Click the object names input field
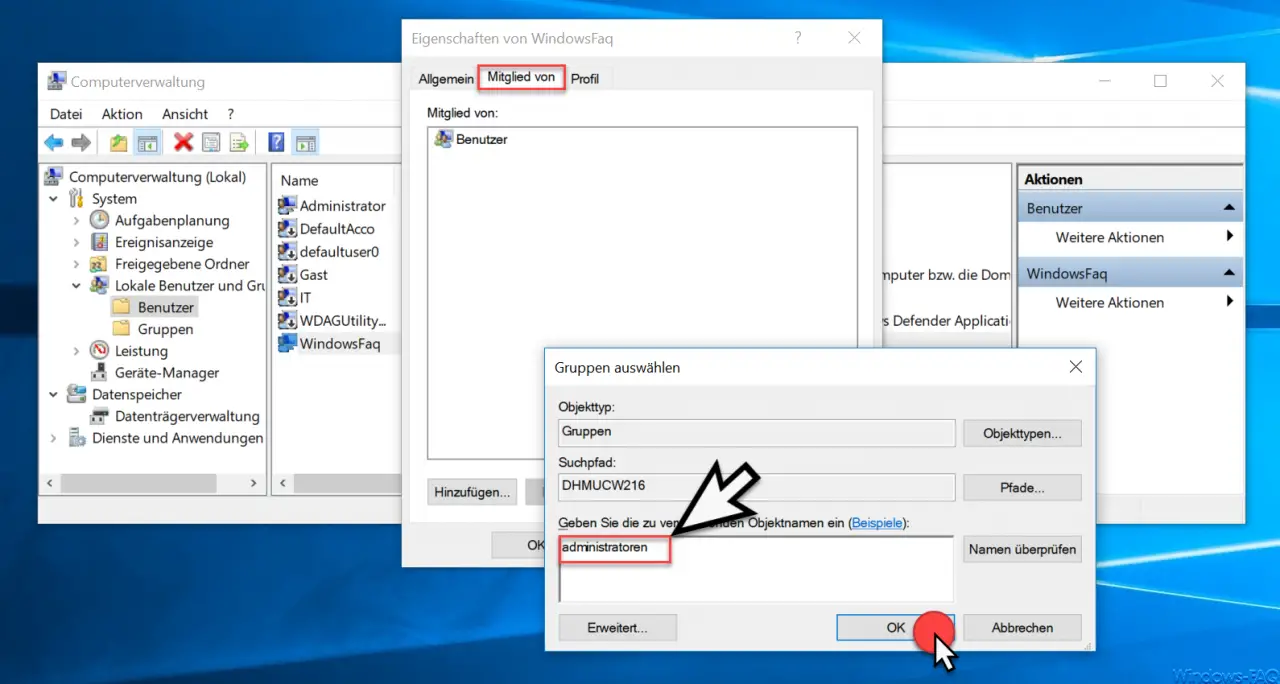This screenshot has width=1280, height=684. point(756,569)
